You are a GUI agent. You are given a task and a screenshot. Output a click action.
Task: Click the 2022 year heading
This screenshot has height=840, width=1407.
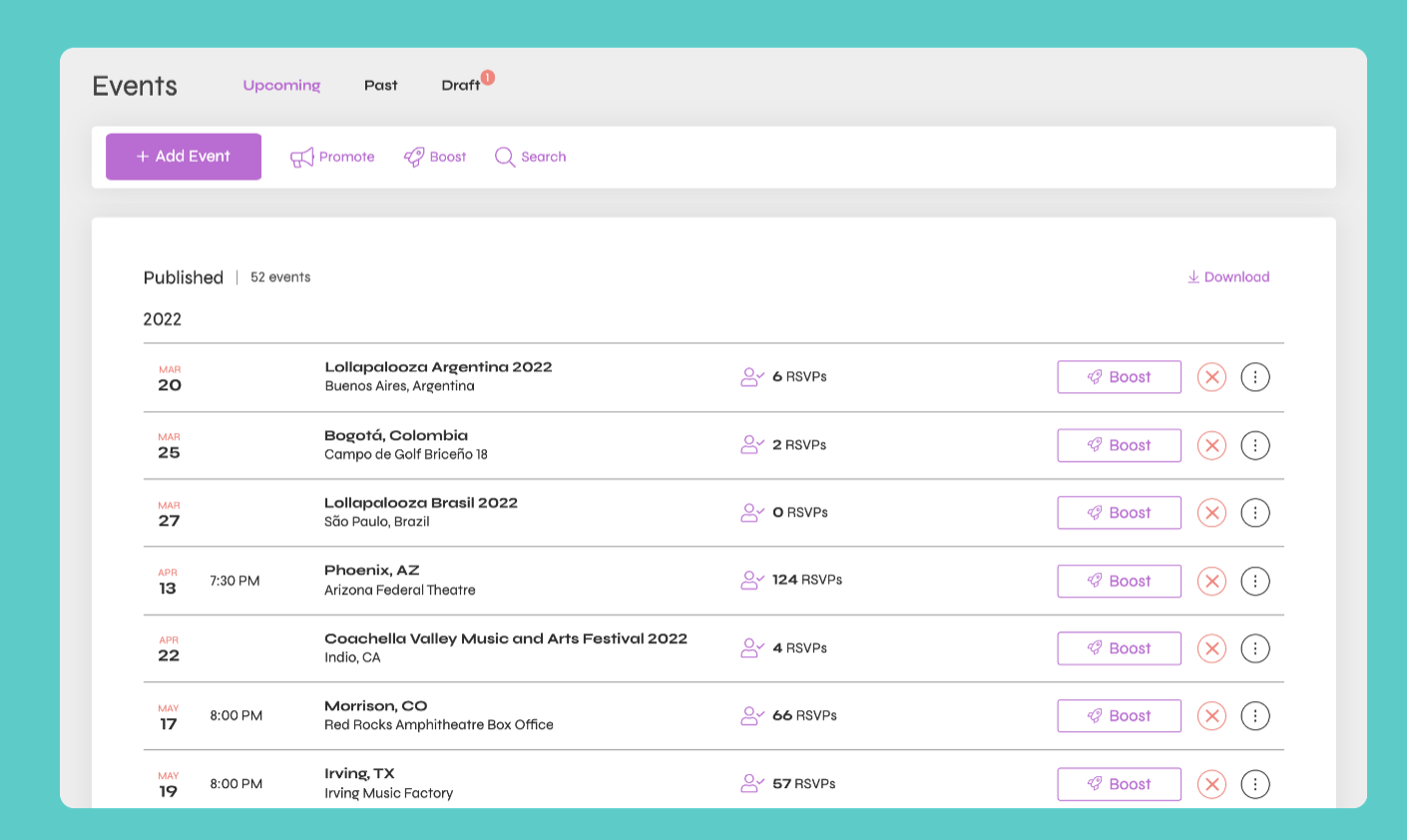coord(163,319)
